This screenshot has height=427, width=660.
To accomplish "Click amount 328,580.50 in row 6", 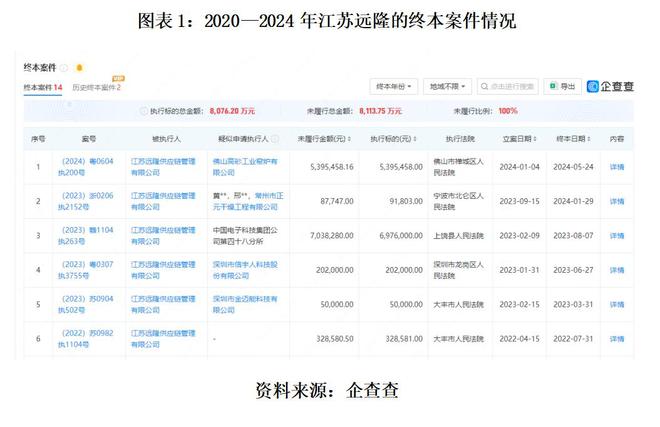I will point(335,339).
